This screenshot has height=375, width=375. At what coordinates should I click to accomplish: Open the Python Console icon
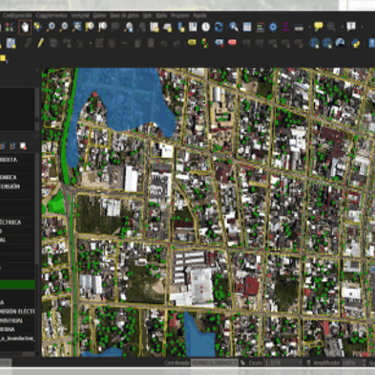[356, 43]
